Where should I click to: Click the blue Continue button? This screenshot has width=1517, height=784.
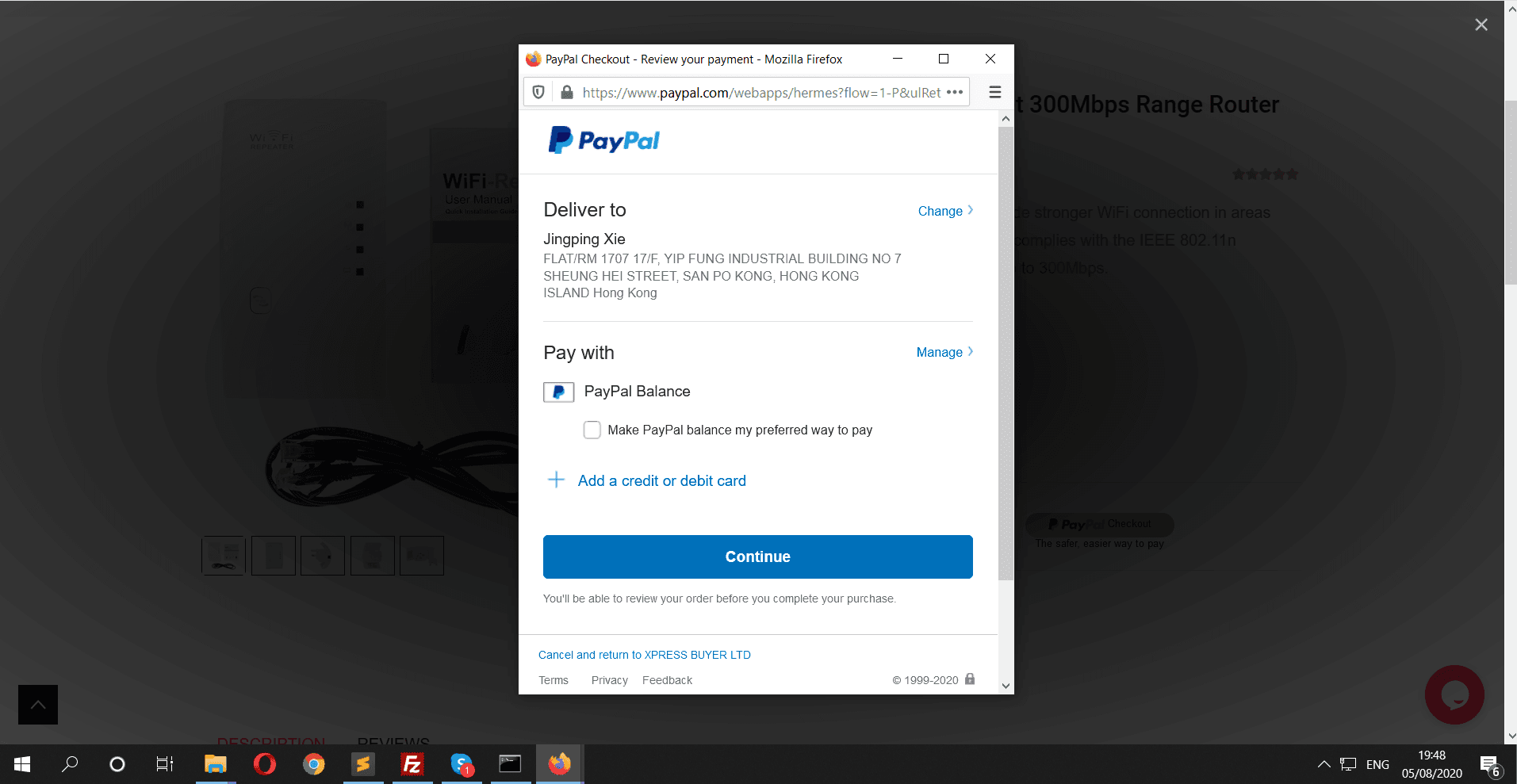757,556
